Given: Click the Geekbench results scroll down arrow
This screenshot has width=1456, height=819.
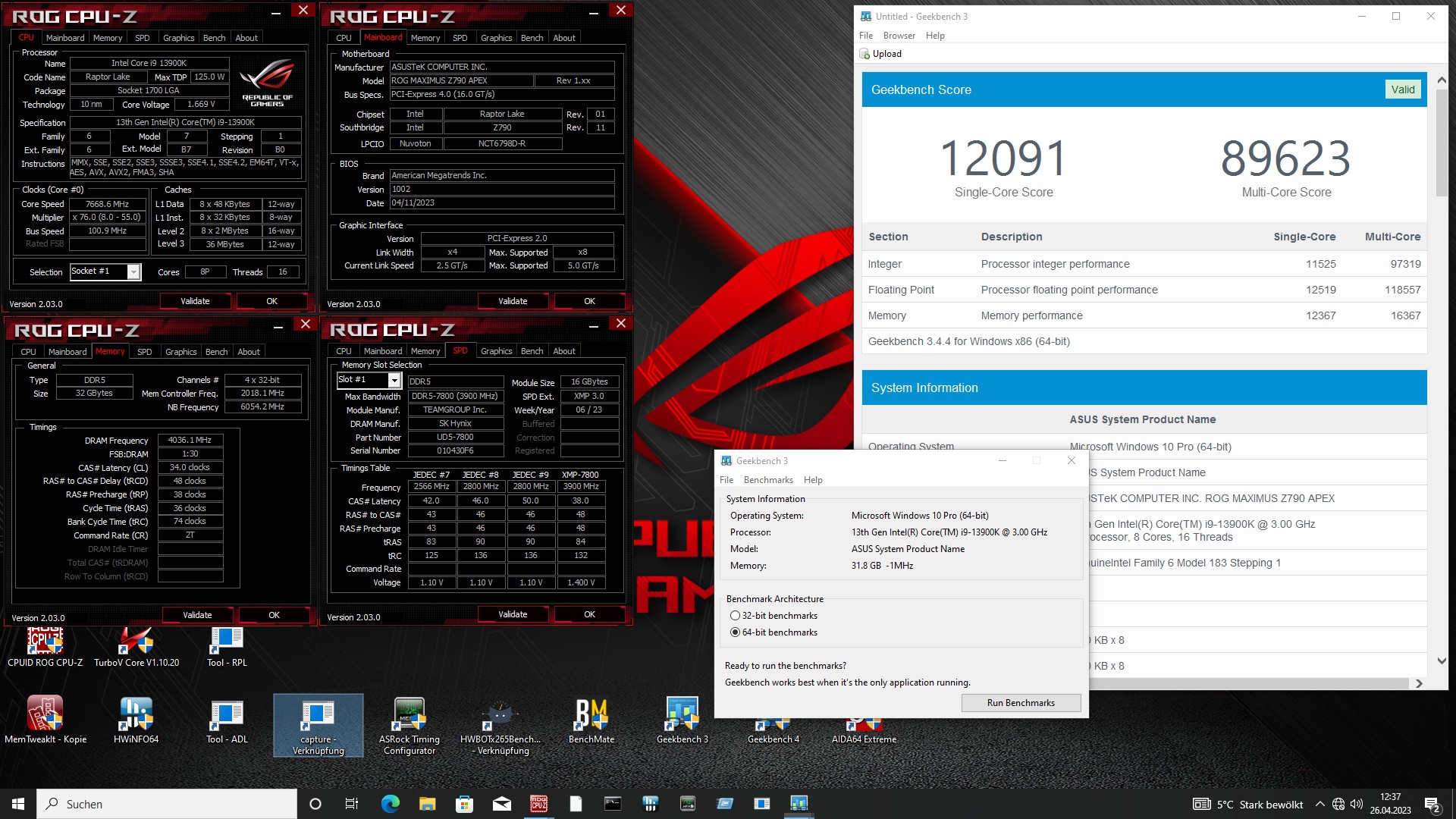Looking at the screenshot, I should pos(1442,661).
